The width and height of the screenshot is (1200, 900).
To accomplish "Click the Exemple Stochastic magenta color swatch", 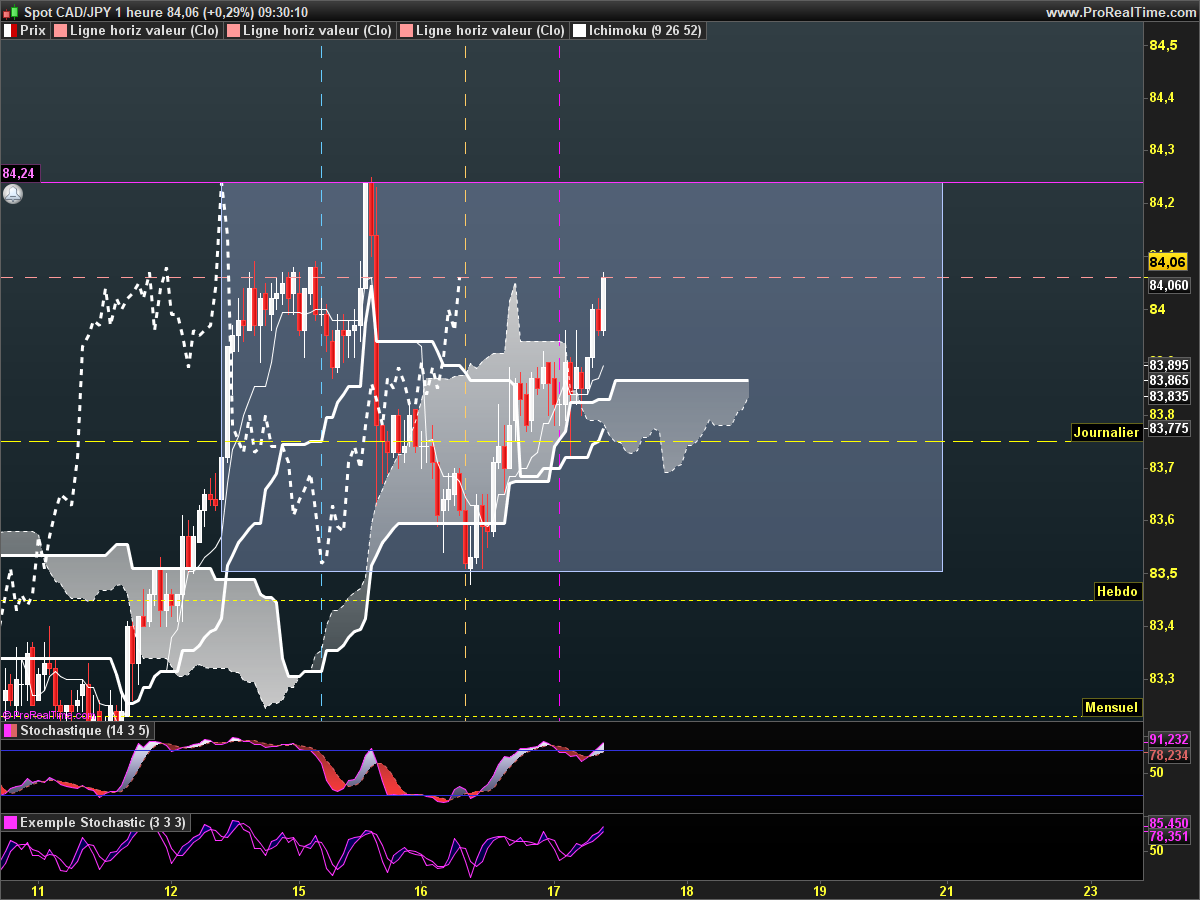I will 10,823.
